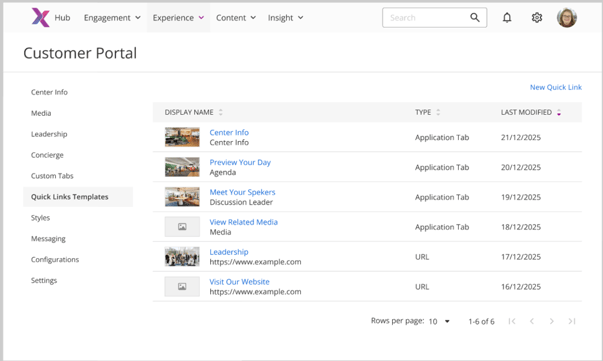Select Hub in top navigation
This screenshot has width=603, height=361.
pyautogui.click(x=62, y=18)
